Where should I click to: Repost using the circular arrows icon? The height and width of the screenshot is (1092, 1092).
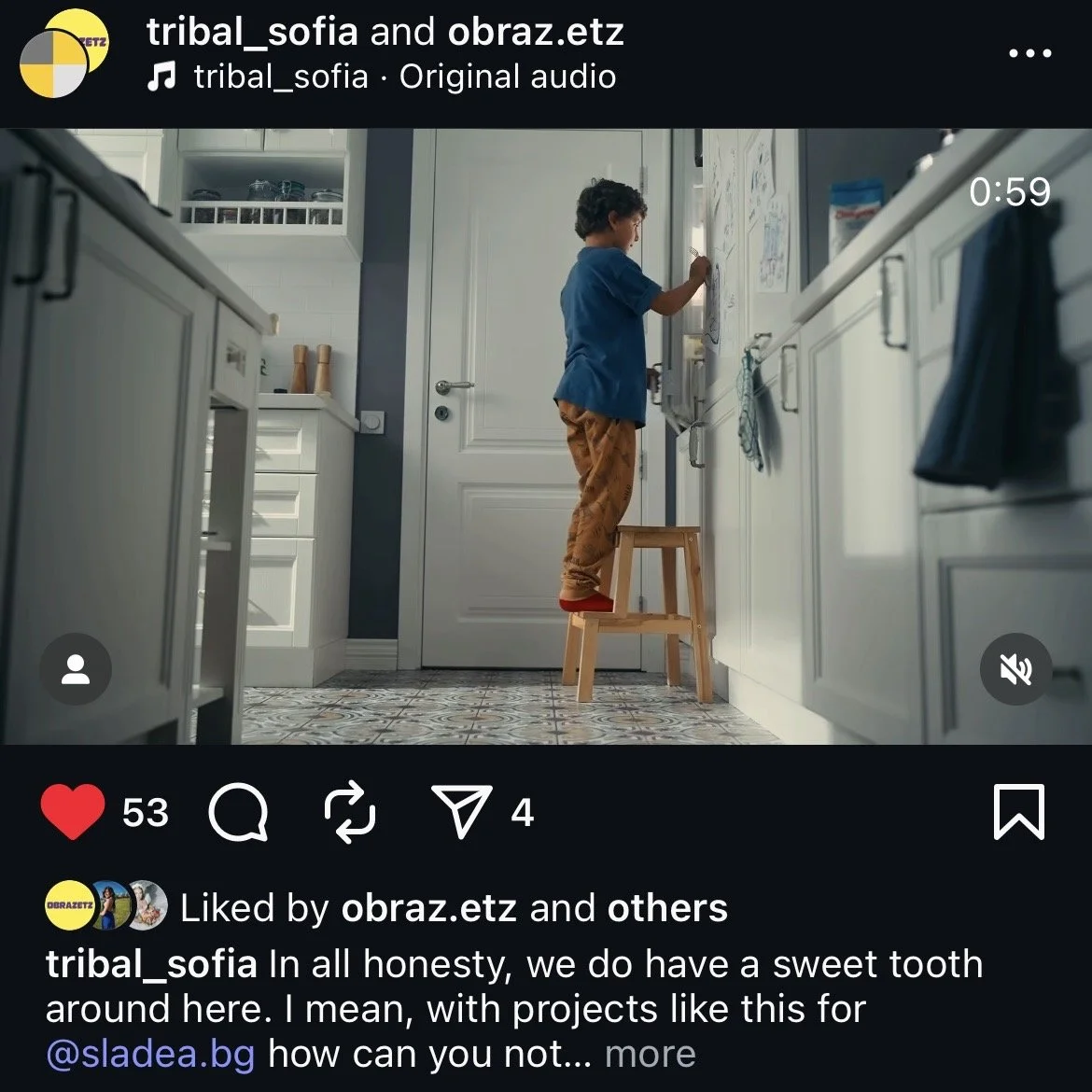pos(350,812)
